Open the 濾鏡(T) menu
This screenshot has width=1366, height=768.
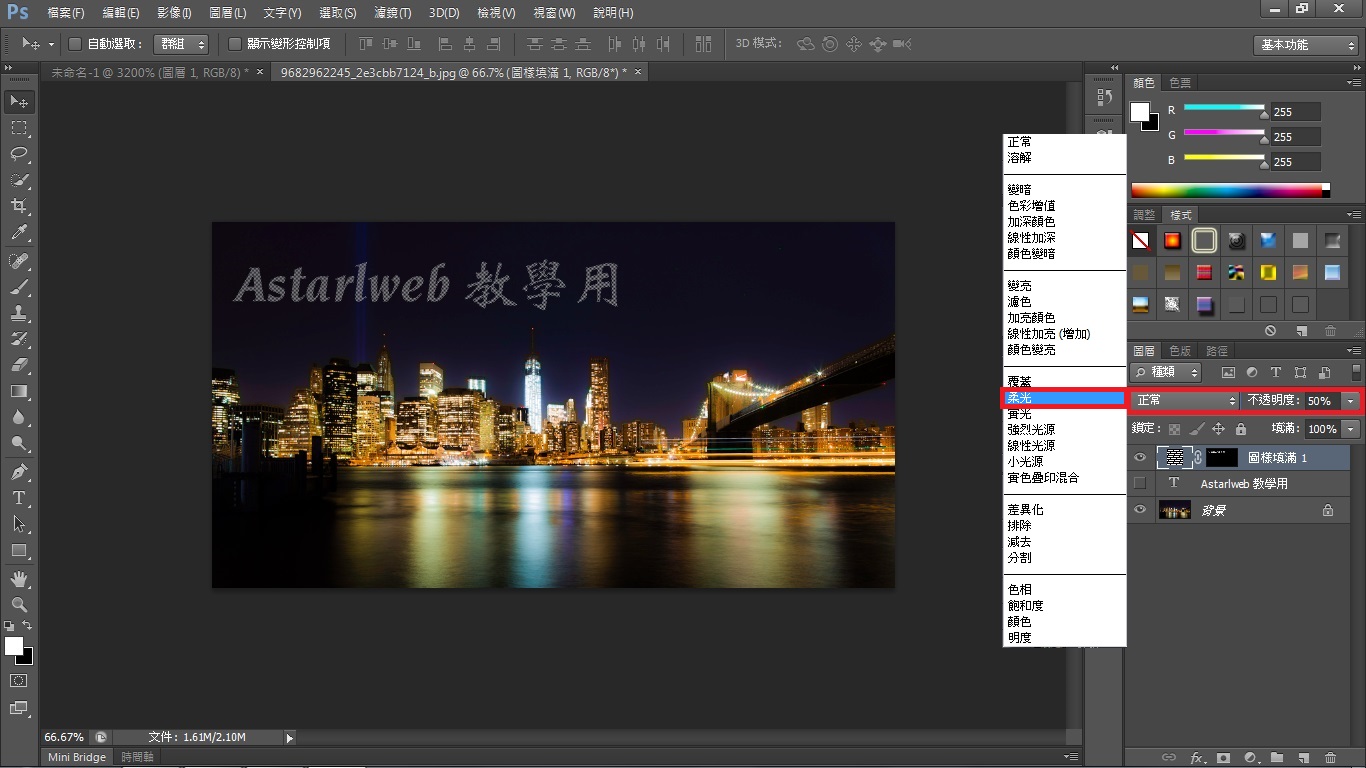click(392, 13)
